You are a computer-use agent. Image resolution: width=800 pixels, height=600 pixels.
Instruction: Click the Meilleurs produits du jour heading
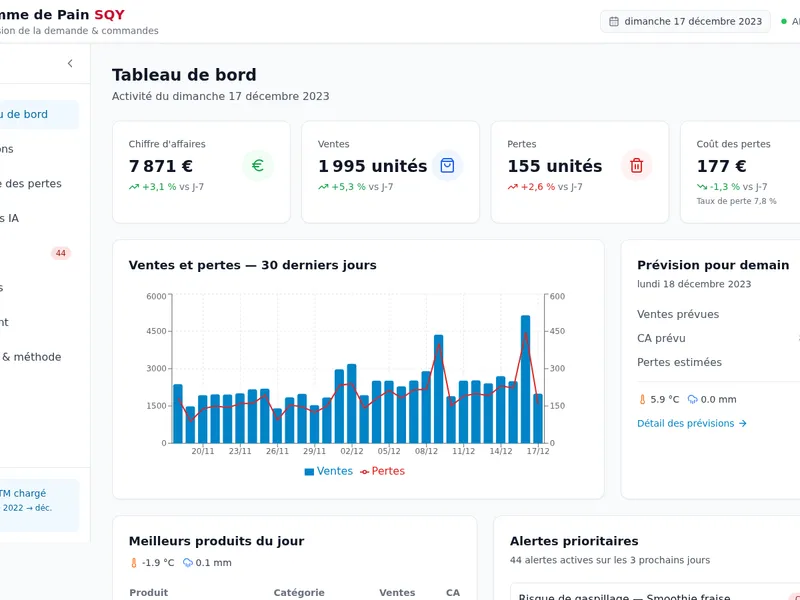(216, 541)
